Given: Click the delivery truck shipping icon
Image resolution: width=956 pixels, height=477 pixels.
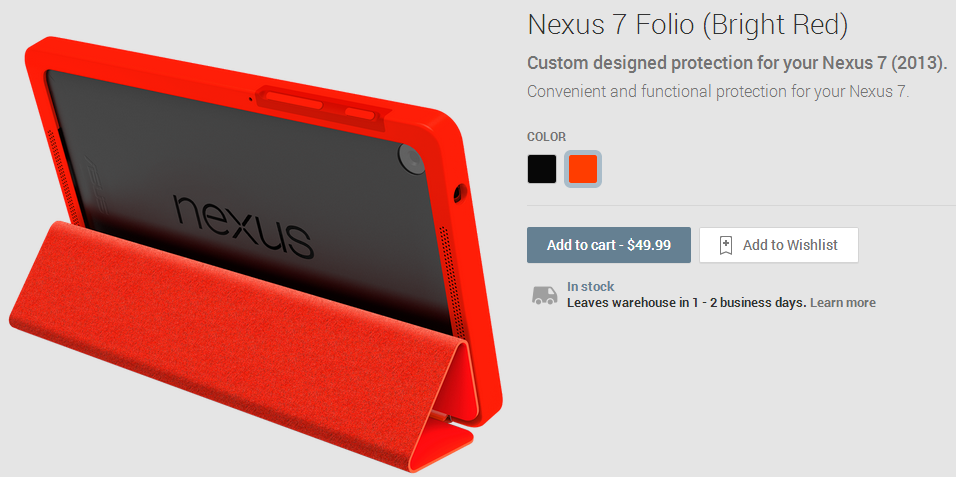Looking at the screenshot, I should coord(544,295).
